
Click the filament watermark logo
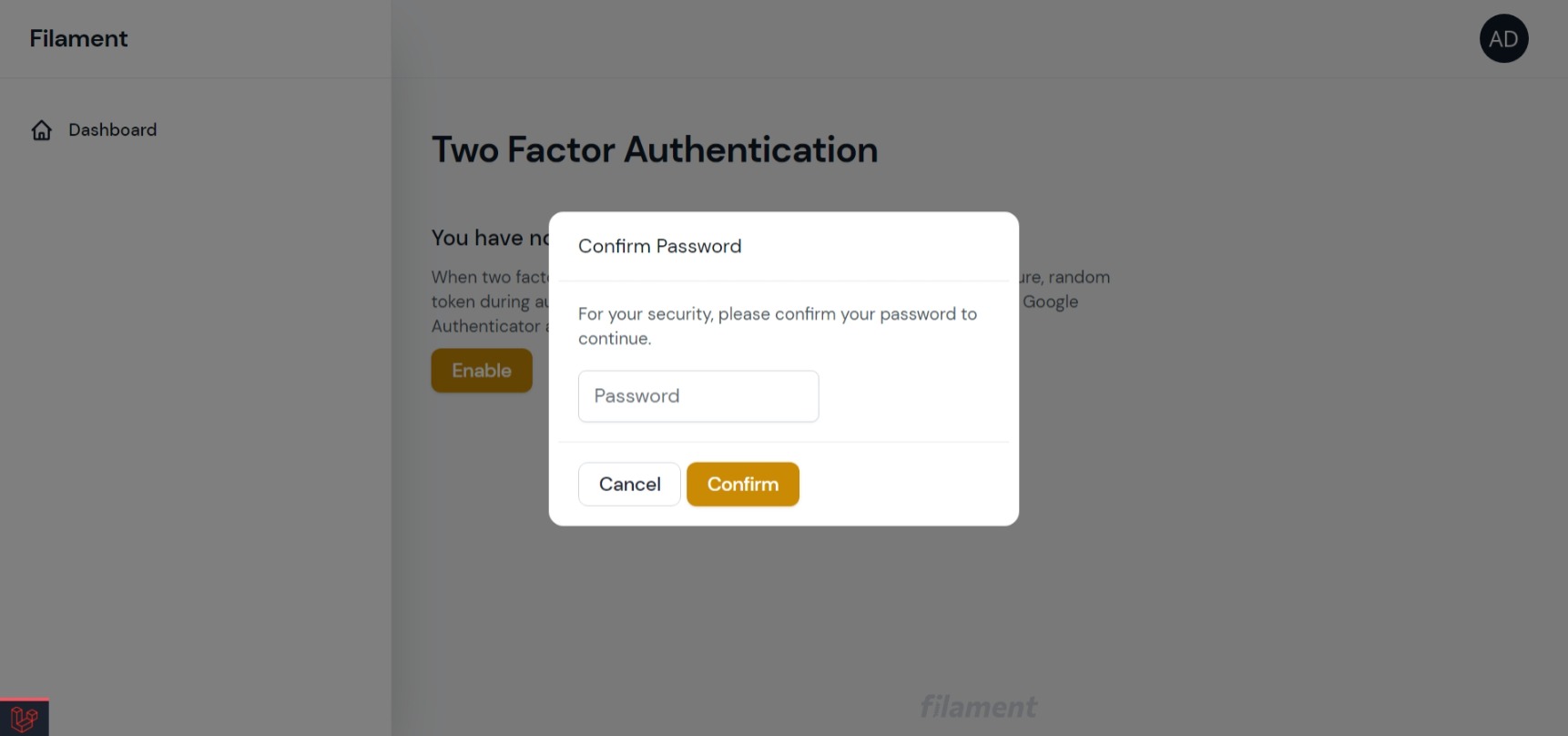(x=978, y=706)
